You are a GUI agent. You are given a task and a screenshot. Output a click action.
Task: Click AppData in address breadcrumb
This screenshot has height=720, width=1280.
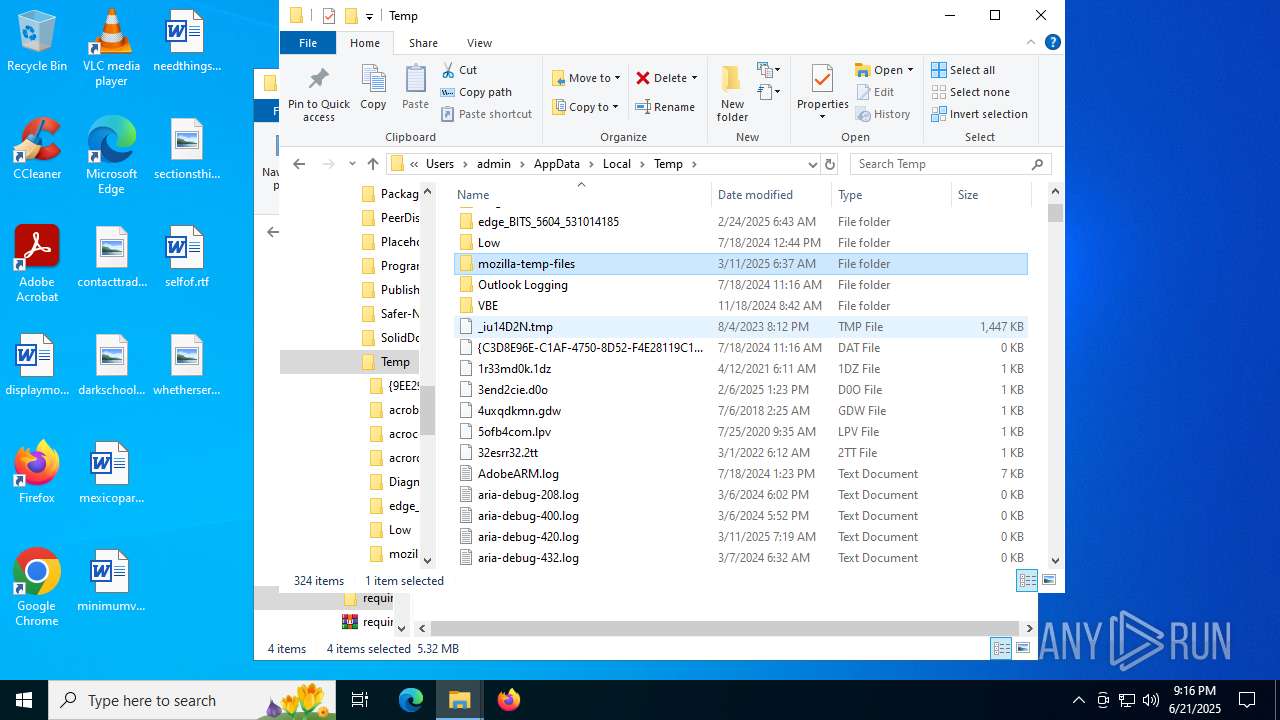click(x=556, y=164)
